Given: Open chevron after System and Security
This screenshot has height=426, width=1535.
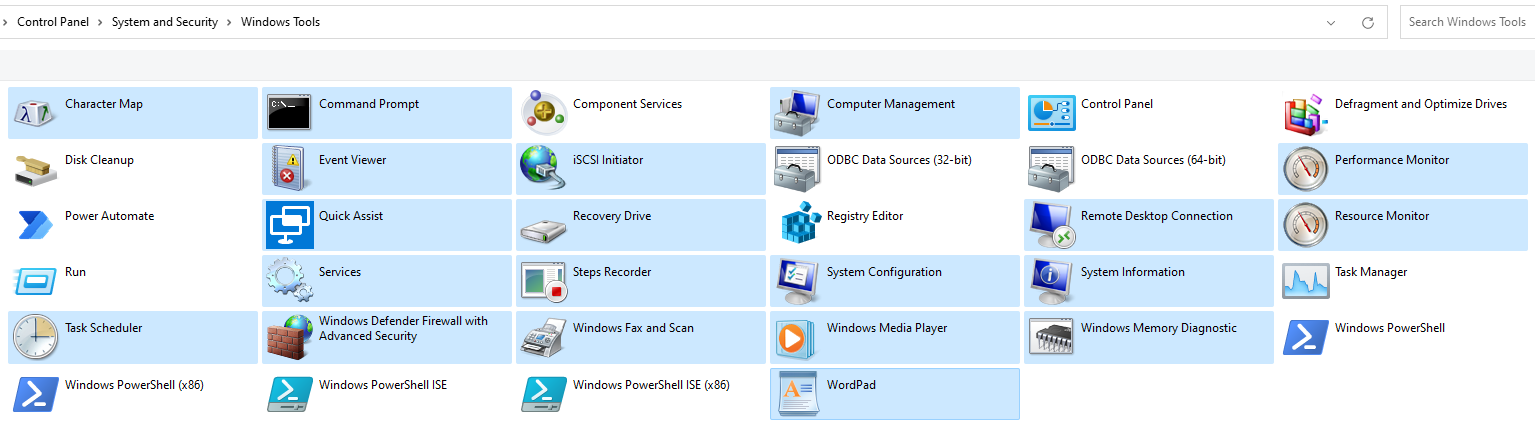Looking at the screenshot, I should 229,22.
